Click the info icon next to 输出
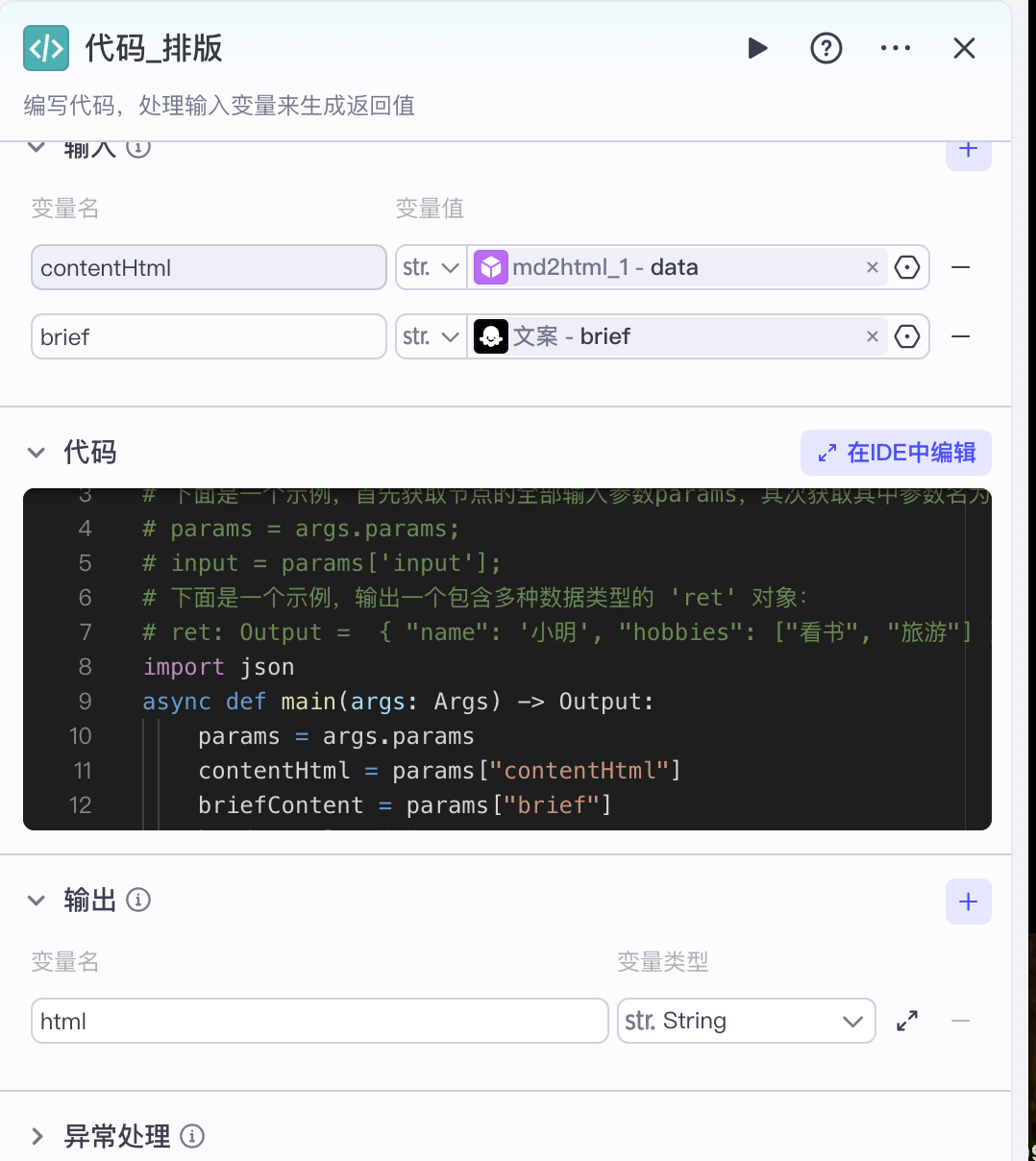Screen dimensions: 1036x1161 (138, 901)
